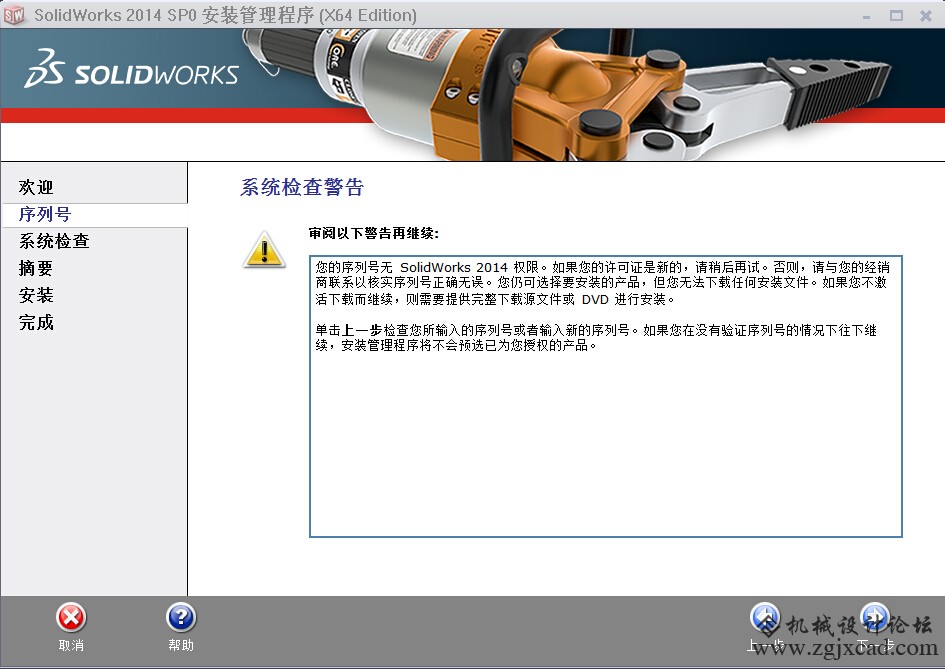Click the red Cancel (取消) icon
The height and width of the screenshot is (669, 945).
[x=71, y=617]
